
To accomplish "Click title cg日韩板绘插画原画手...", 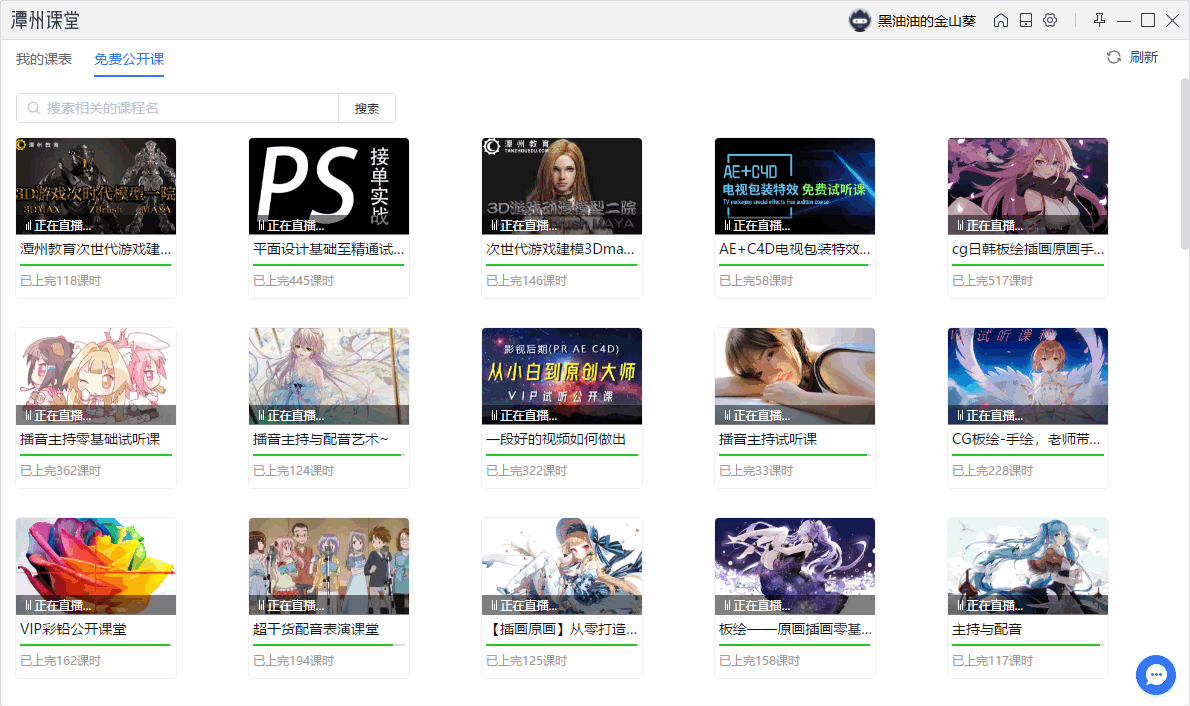I will (1028, 249).
